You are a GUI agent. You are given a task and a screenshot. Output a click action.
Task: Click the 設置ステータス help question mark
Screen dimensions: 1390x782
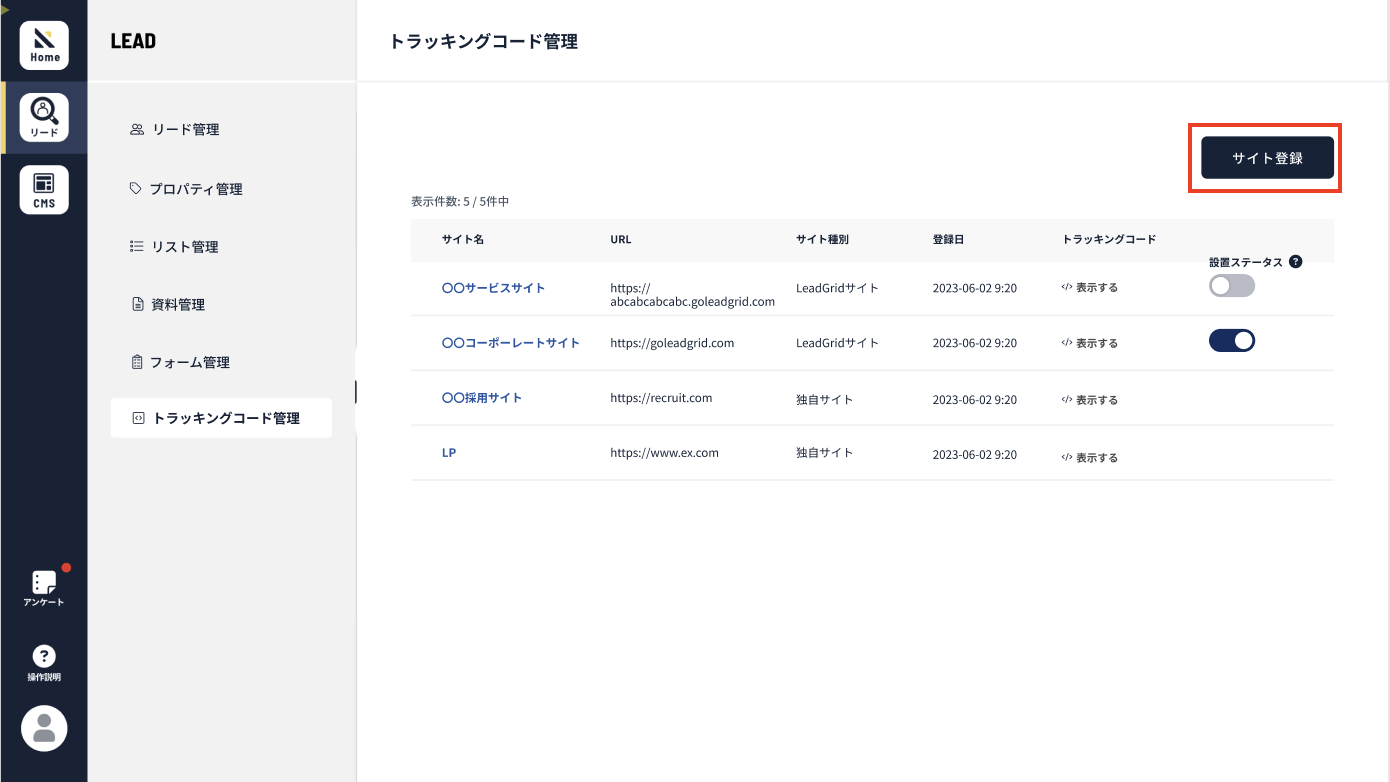tap(1296, 262)
